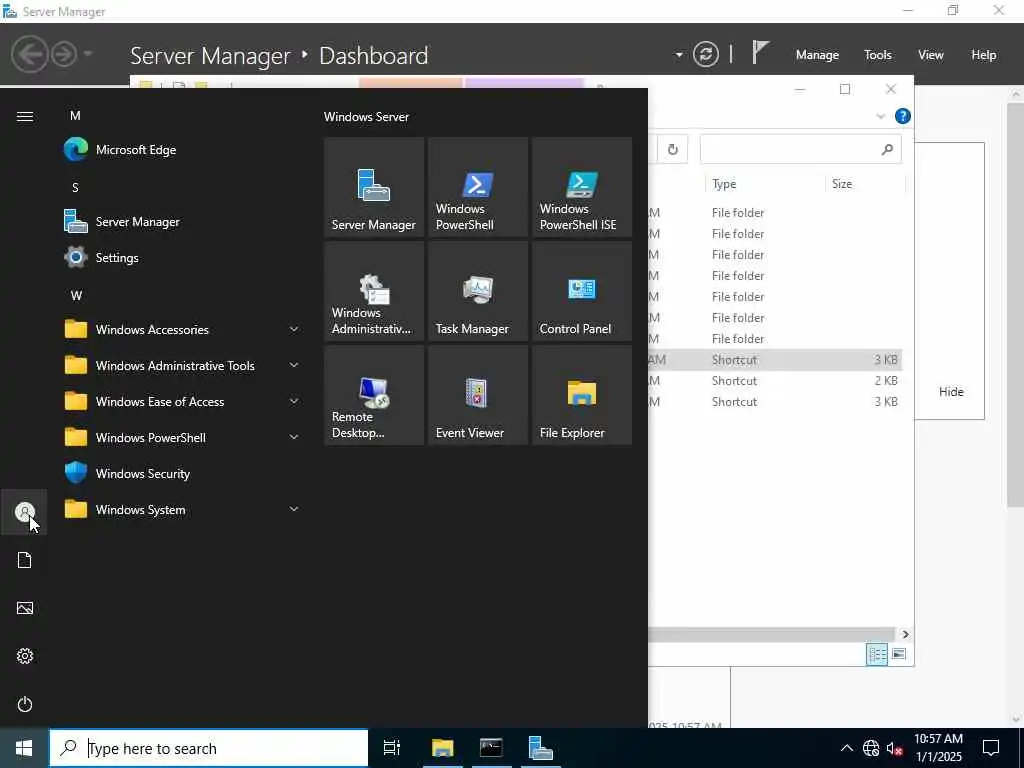Switch to the Command Prompt taskbar icon
This screenshot has height=768, width=1024.
(x=491, y=748)
